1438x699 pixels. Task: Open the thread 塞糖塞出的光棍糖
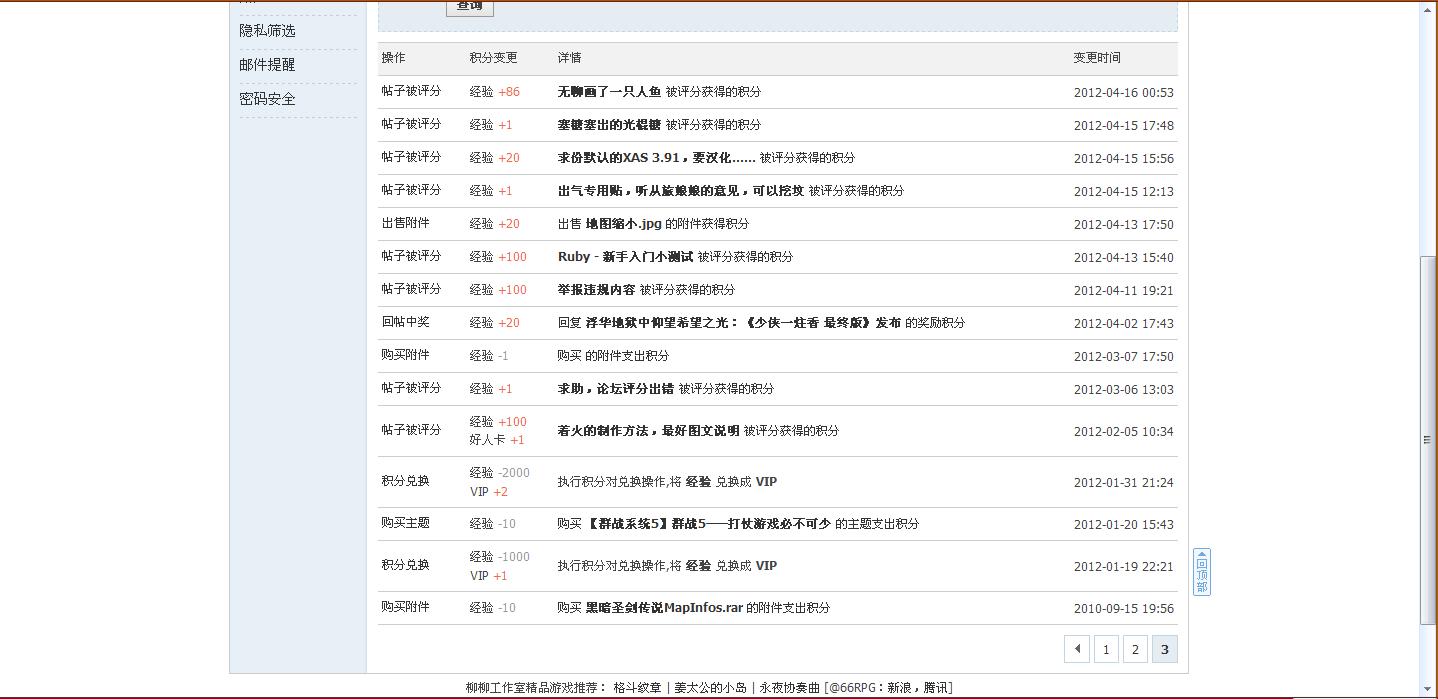[x=609, y=125]
